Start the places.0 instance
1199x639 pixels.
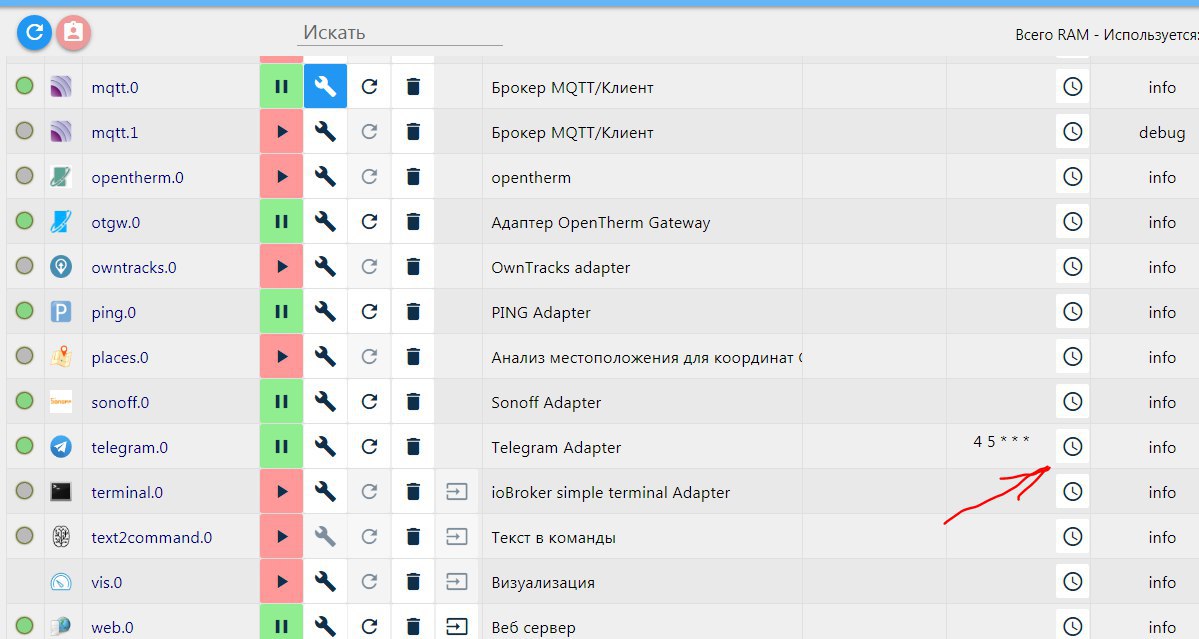coord(281,356)
